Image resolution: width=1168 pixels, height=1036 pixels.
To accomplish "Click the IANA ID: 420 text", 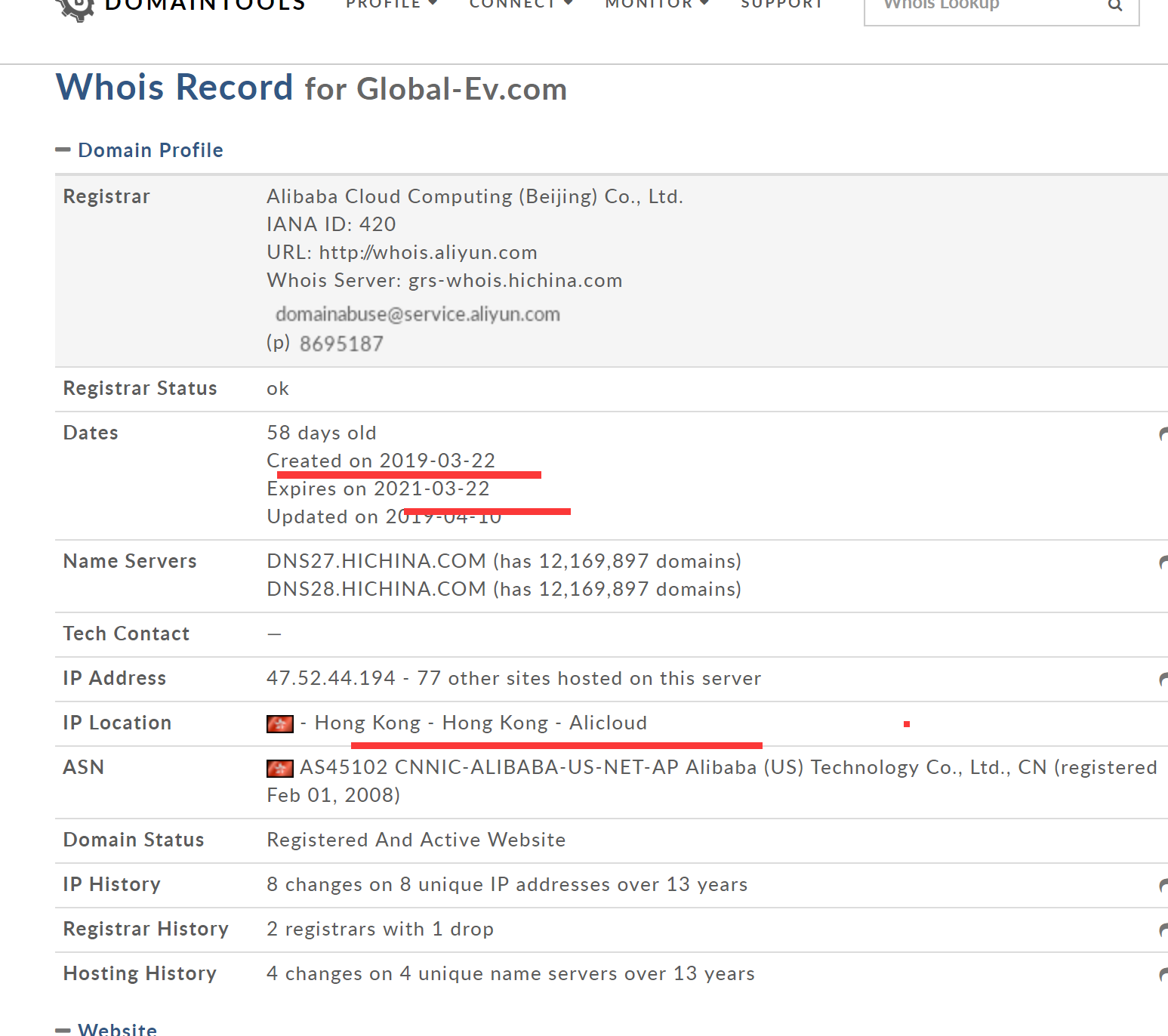I will [331, 224].
